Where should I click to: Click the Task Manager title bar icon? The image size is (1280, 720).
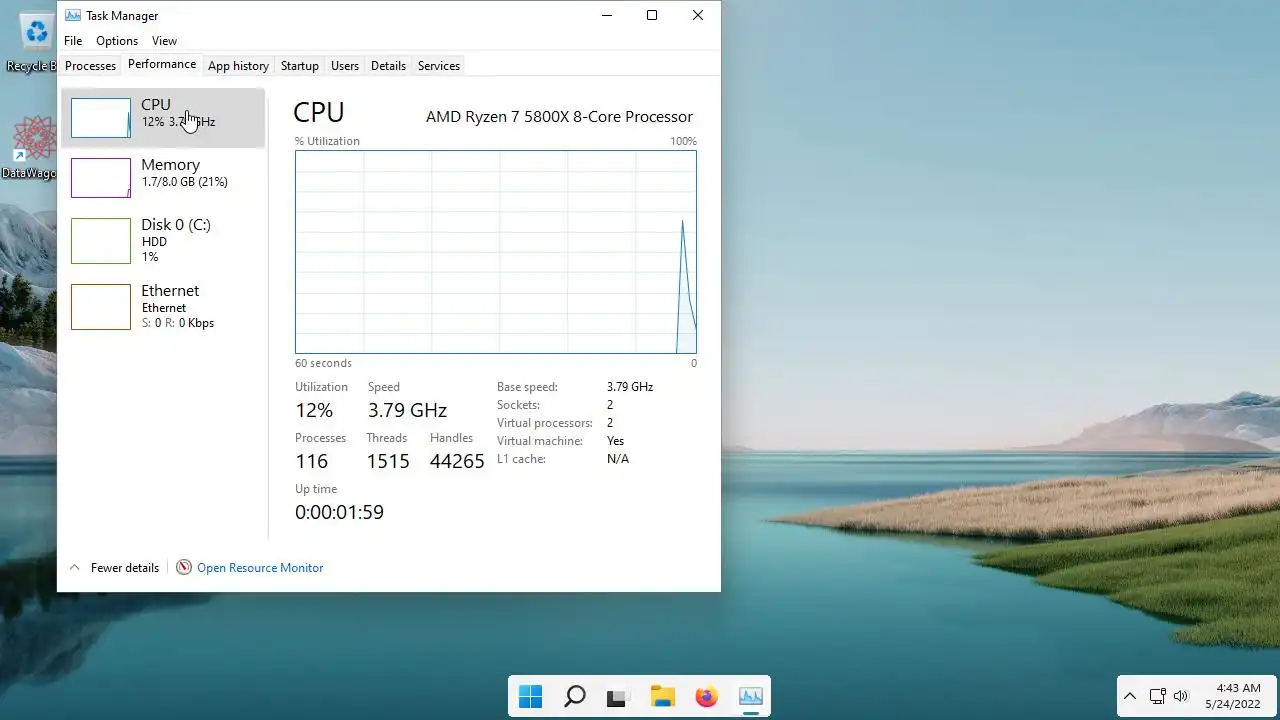click(73, 15)
